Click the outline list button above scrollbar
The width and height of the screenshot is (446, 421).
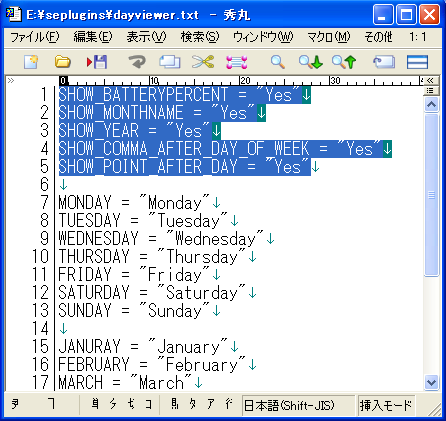[430, 90]
